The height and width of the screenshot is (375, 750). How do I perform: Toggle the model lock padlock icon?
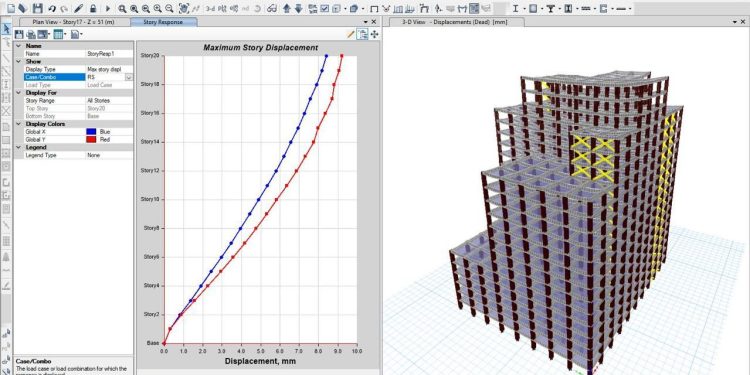93,9
